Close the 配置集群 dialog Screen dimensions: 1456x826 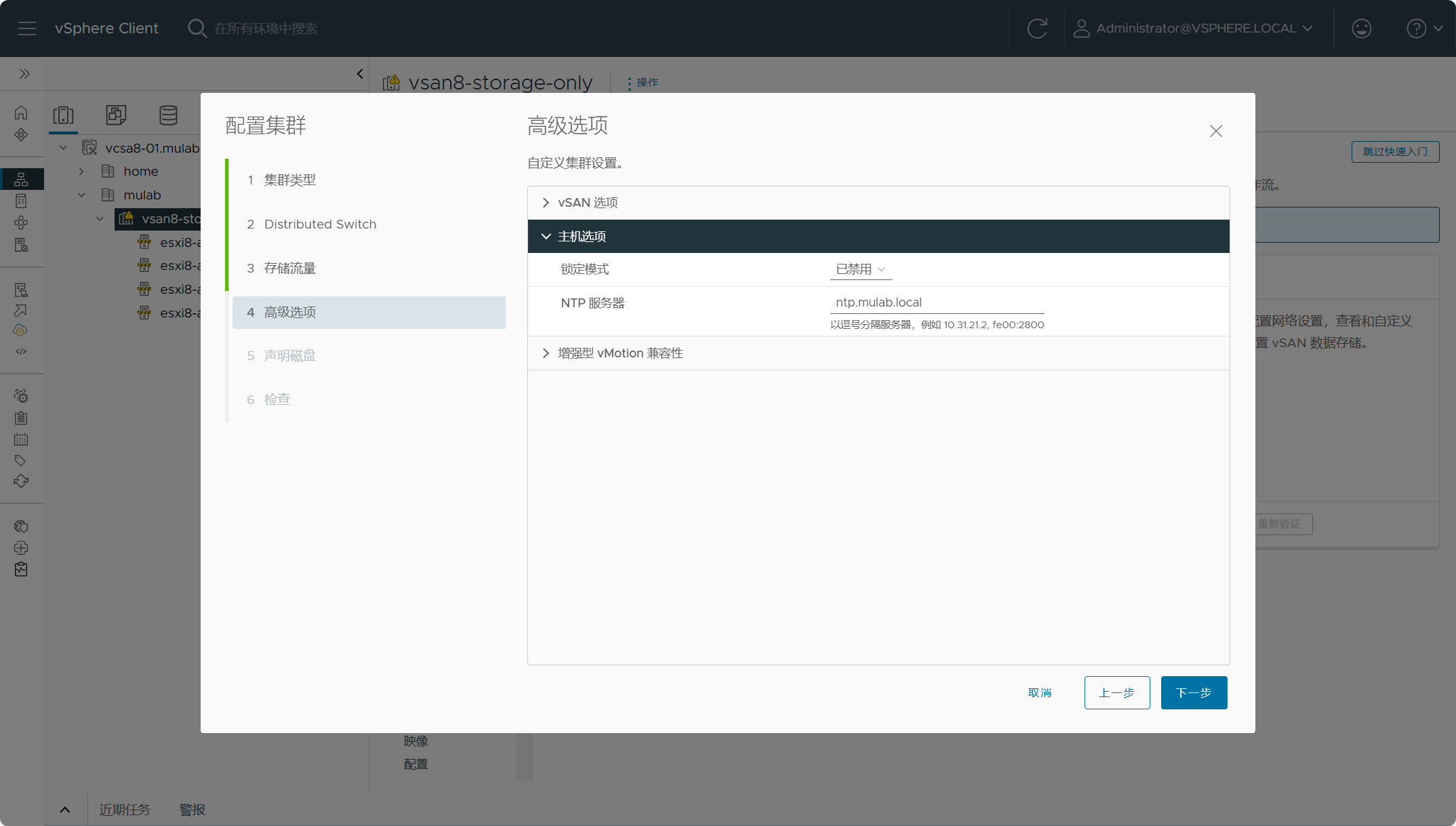pyautogui.click(x=1216, y=131)
